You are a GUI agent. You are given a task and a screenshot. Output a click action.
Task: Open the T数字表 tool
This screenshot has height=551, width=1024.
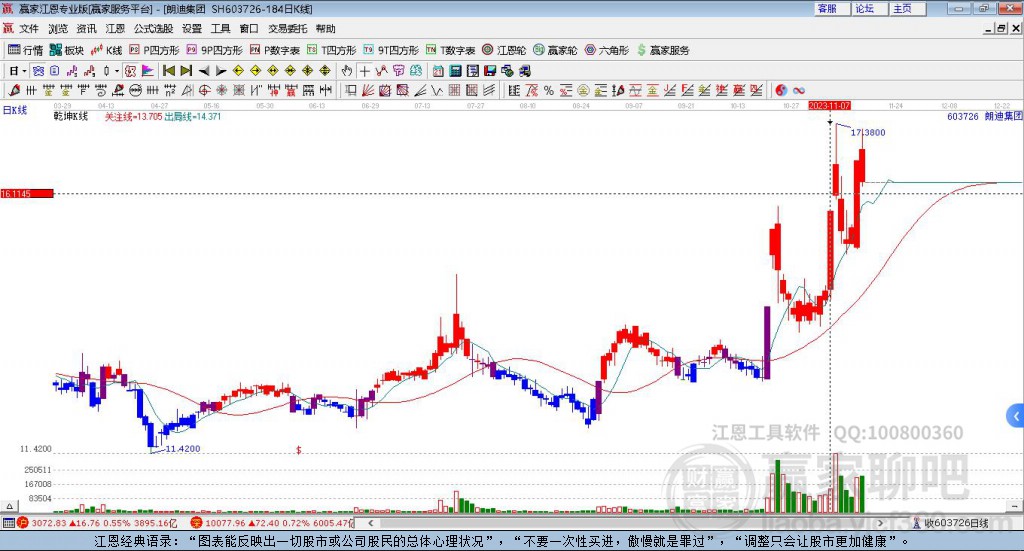[x=451, y=50]
